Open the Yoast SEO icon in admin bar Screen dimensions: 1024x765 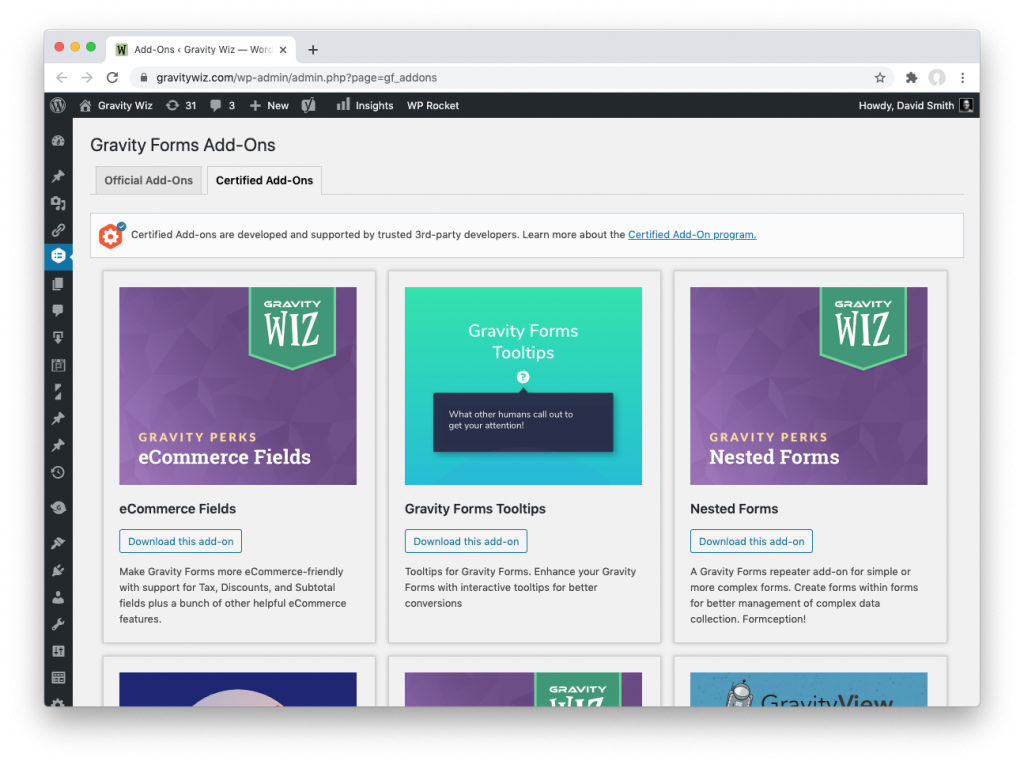[309, 105]
